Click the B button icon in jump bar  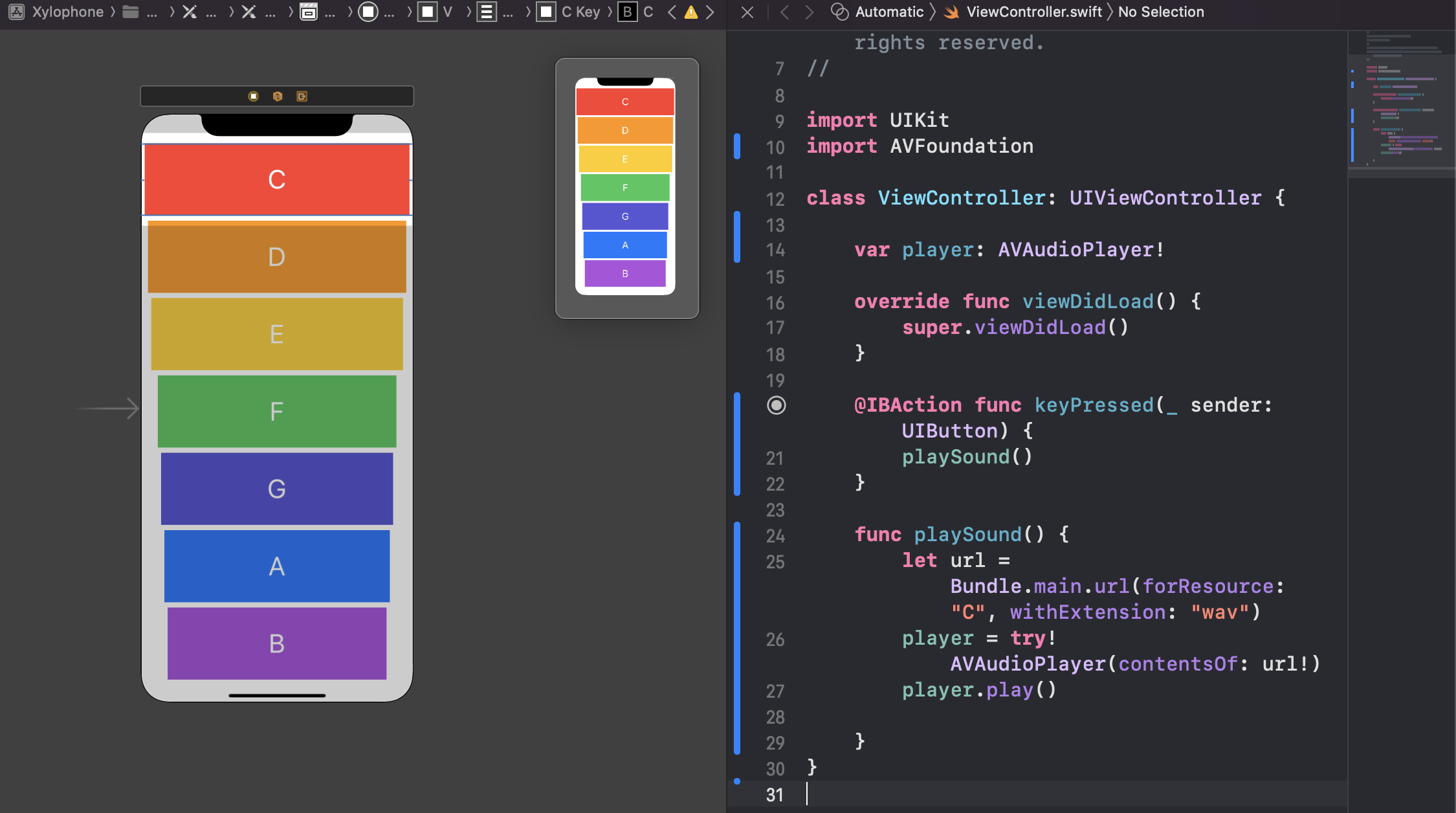(x=627, y=12)
